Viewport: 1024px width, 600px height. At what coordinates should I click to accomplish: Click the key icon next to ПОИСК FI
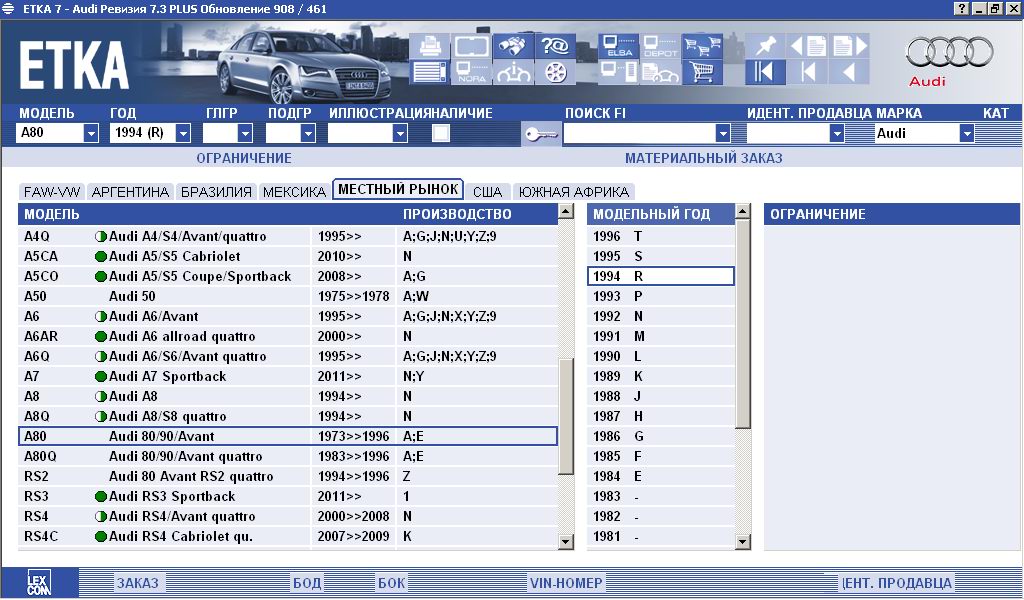(x=541, y=134)
